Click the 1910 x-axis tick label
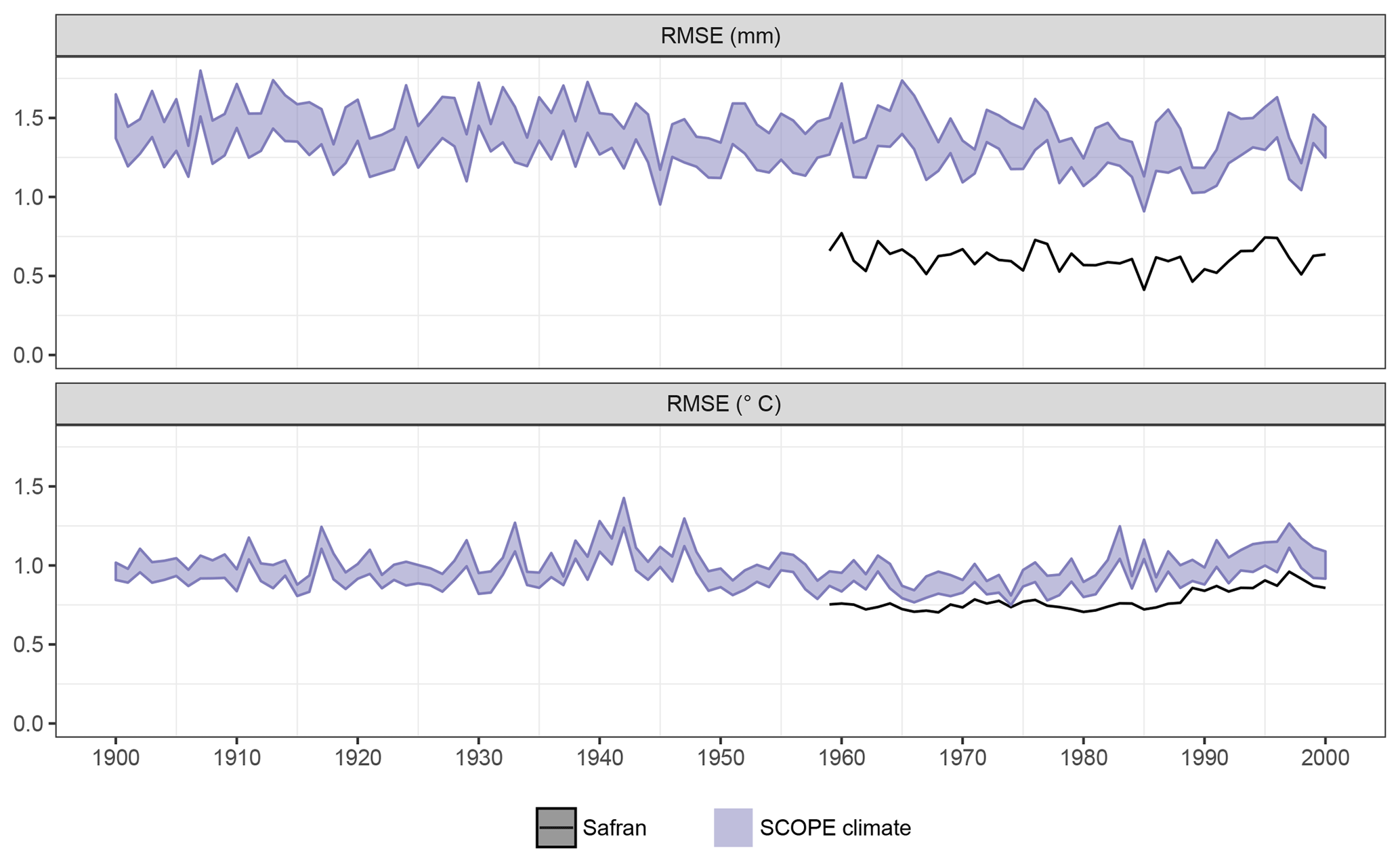Screen dimensions: 1400x862 tap(236, 758)
